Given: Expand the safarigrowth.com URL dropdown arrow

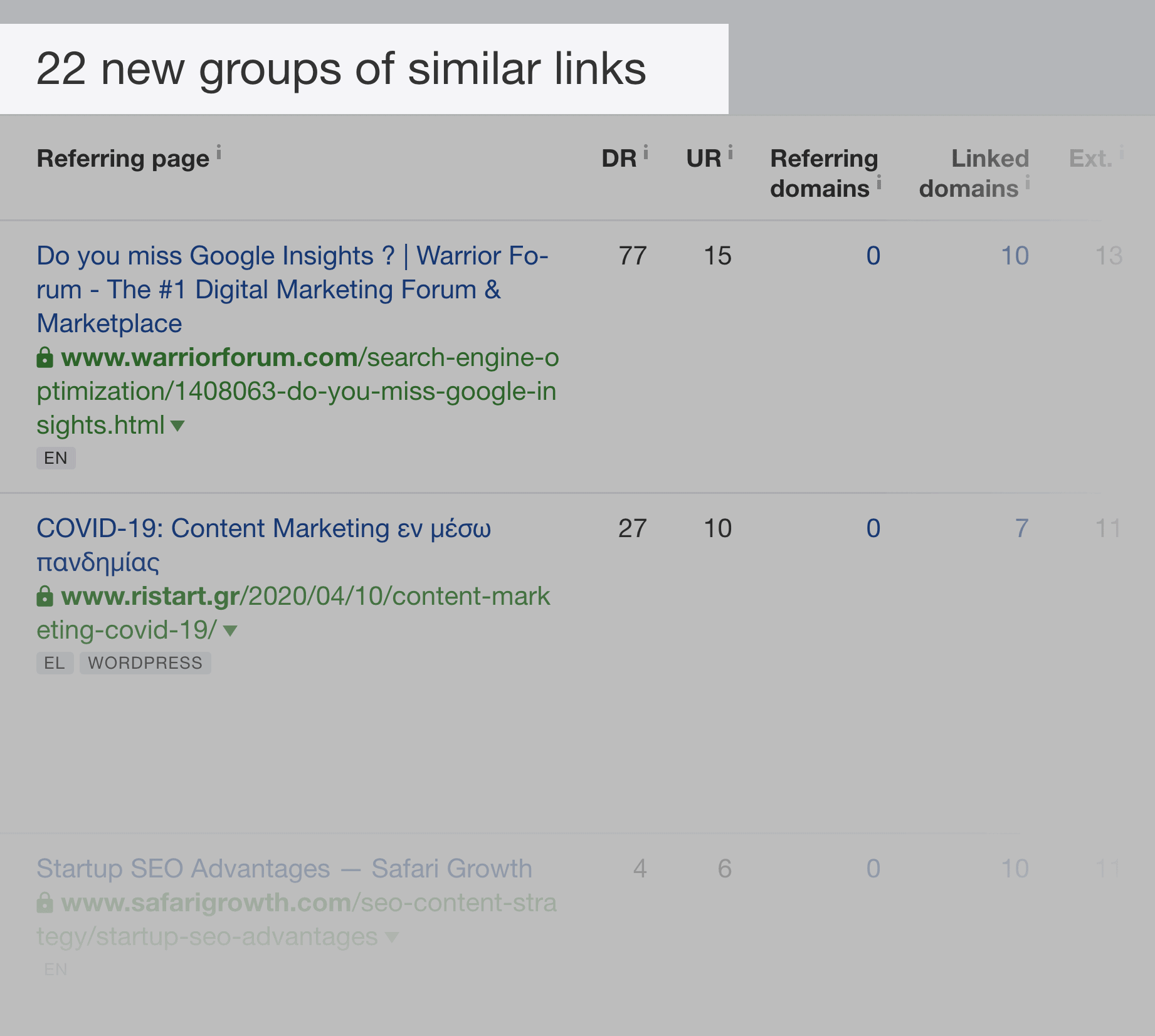Looking at the screenshot, I should coord(392,937).
